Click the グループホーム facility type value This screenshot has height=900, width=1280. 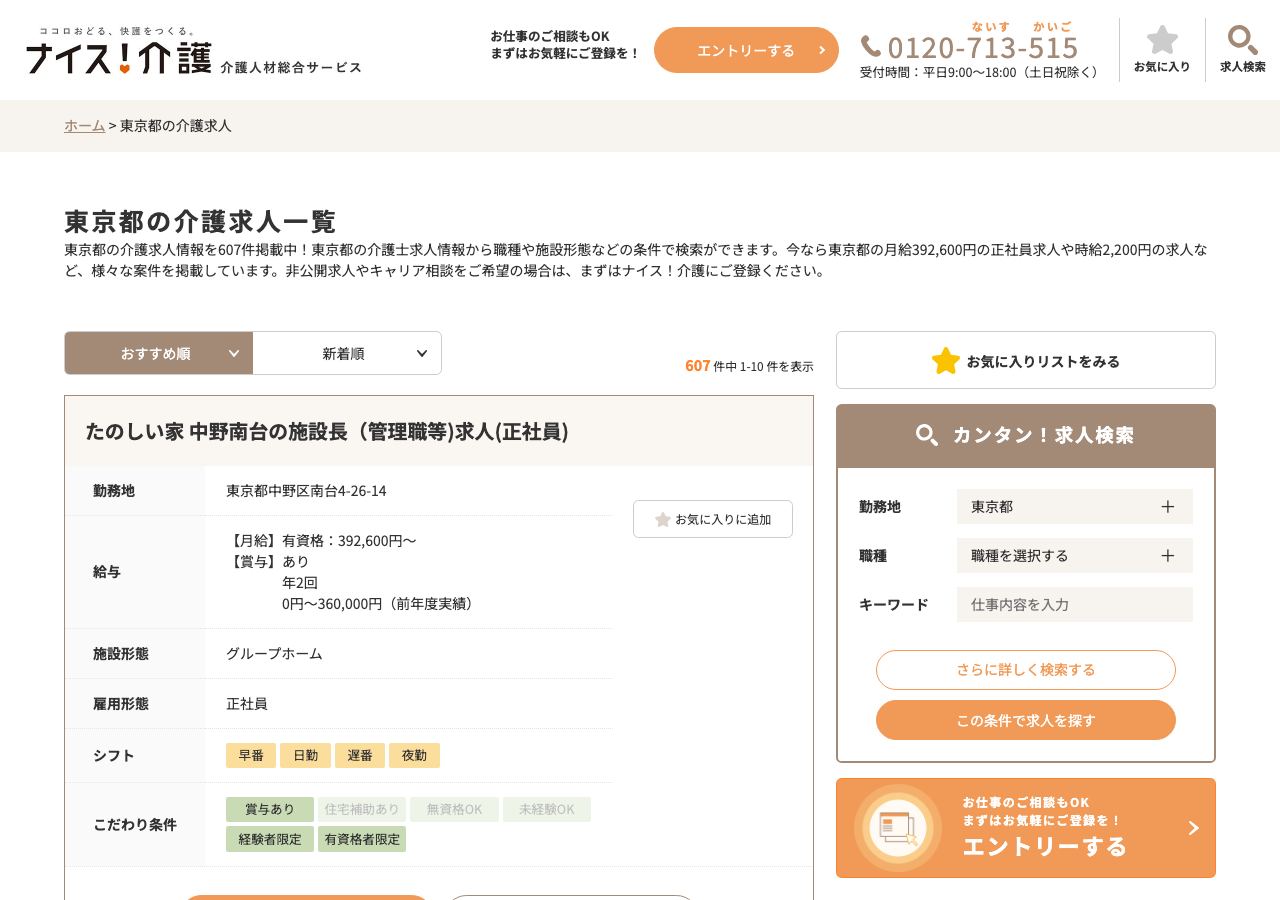click(x=274, y=653)
